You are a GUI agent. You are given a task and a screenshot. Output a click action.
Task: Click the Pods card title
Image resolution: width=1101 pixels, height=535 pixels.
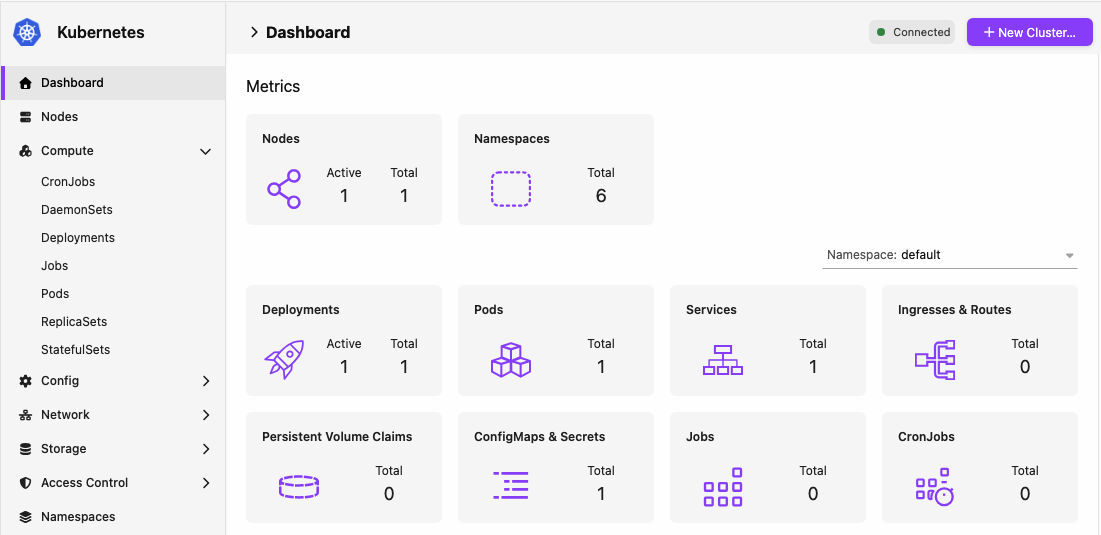(x=489, y=310)
